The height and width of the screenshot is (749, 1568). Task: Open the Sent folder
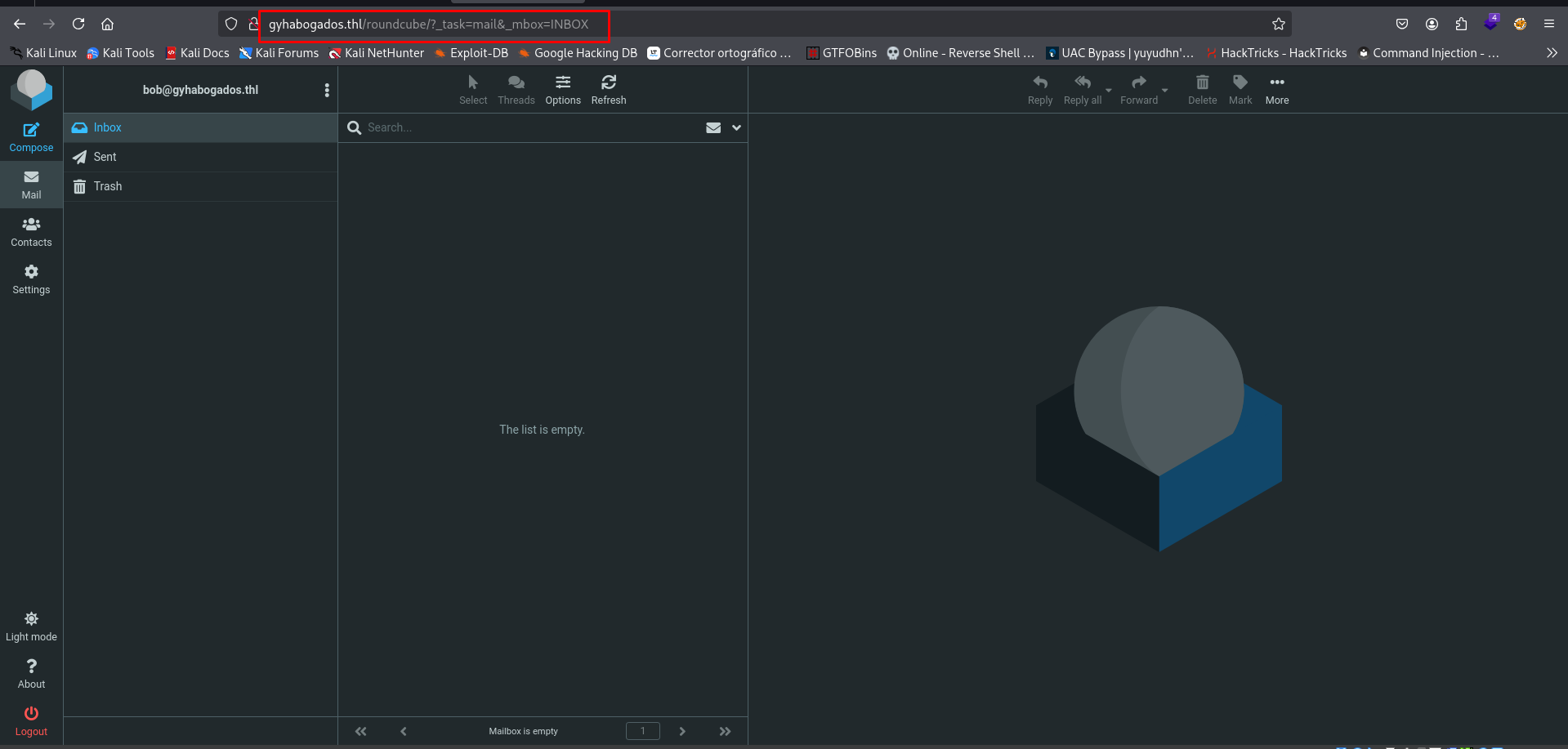point(105,157)
